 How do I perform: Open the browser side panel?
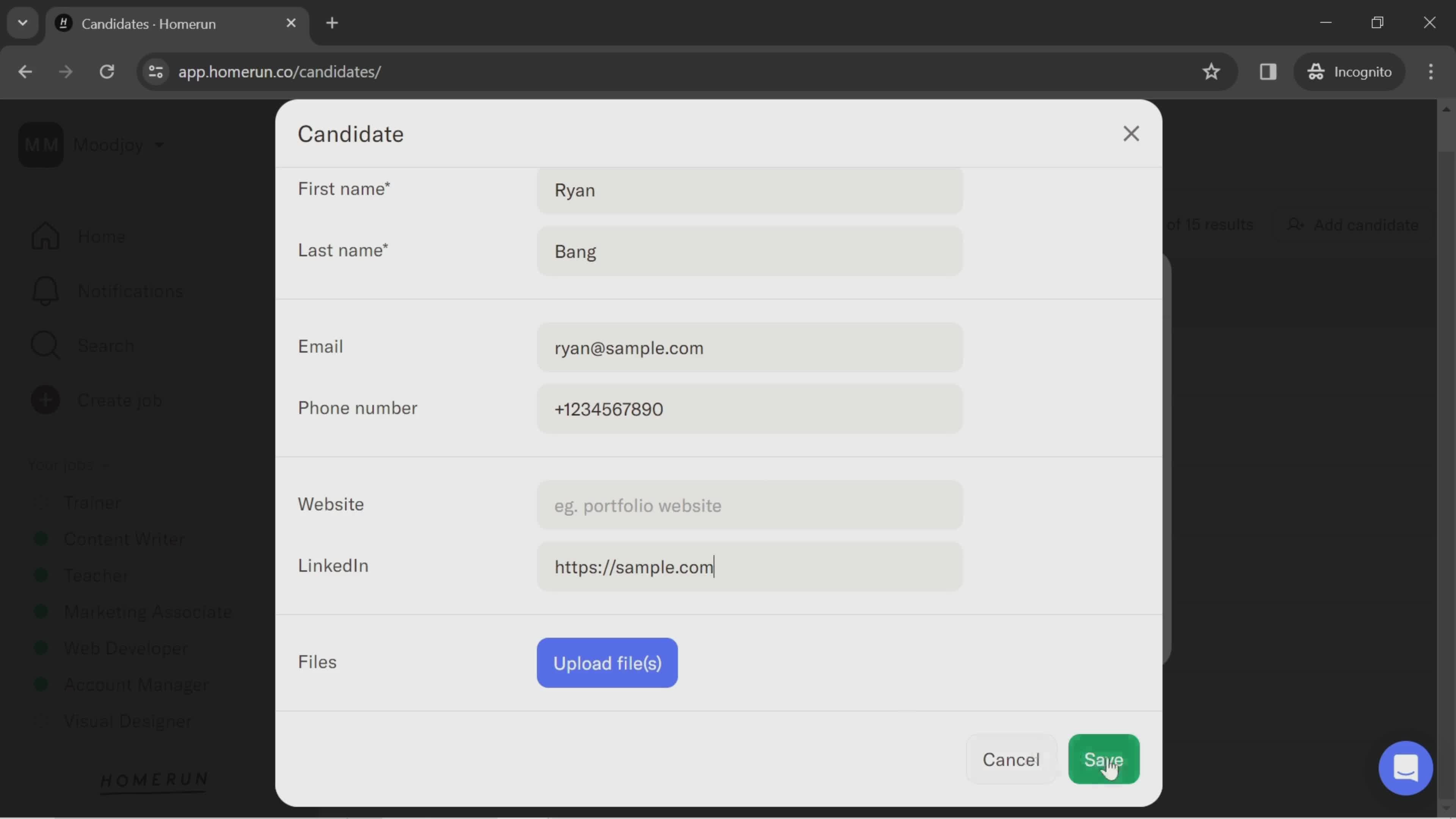[x=1268, y=72]
